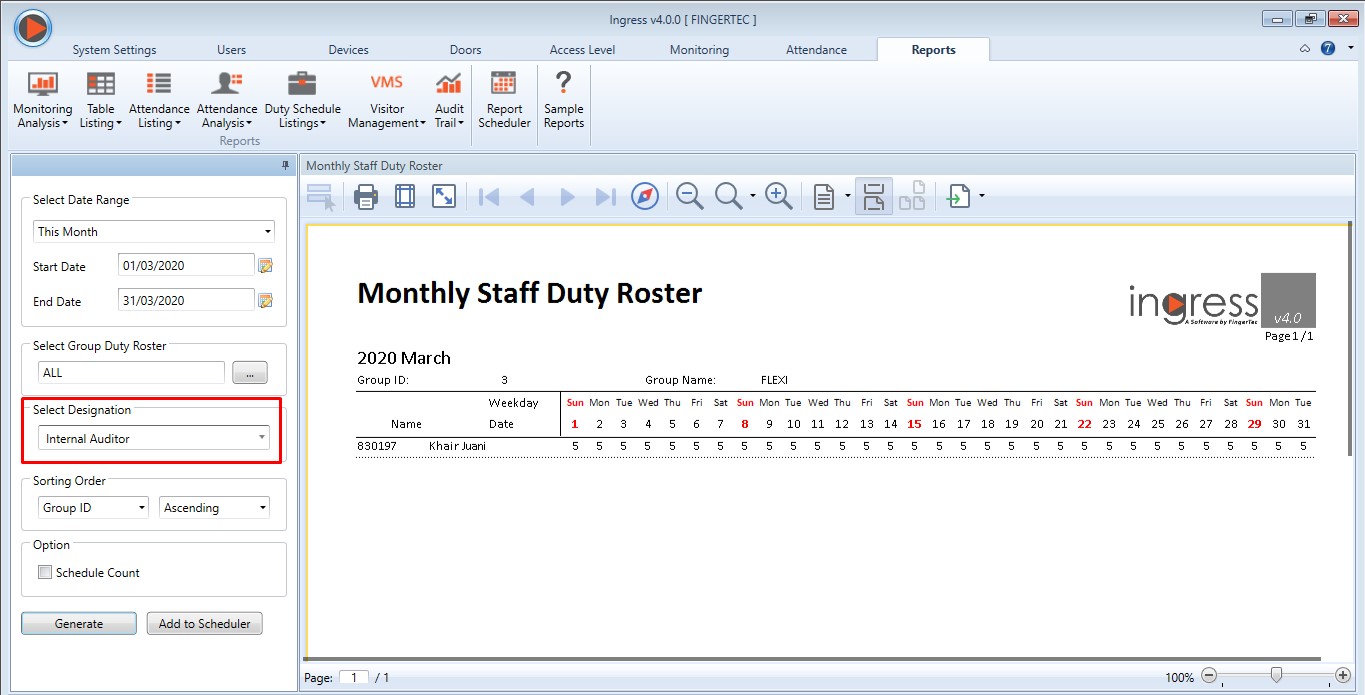Switch to Access Level tab
This screenshot has height=695, width=1365.
tap(582, 50)
